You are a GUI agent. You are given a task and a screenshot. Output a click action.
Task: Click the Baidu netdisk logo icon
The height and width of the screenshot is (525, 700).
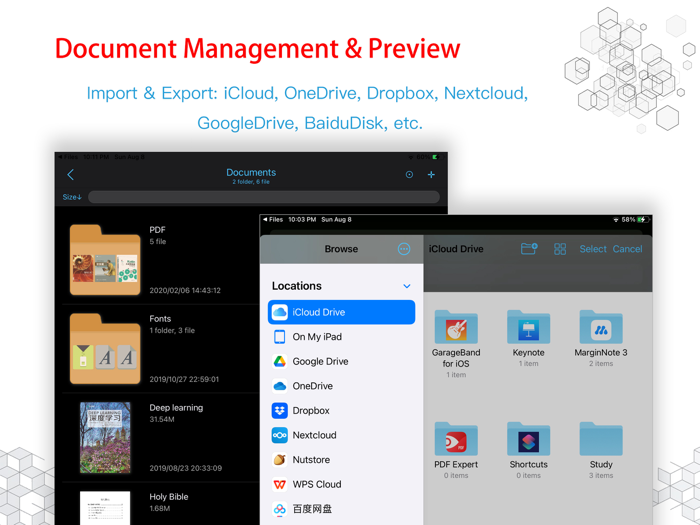(x=279, y=508)
